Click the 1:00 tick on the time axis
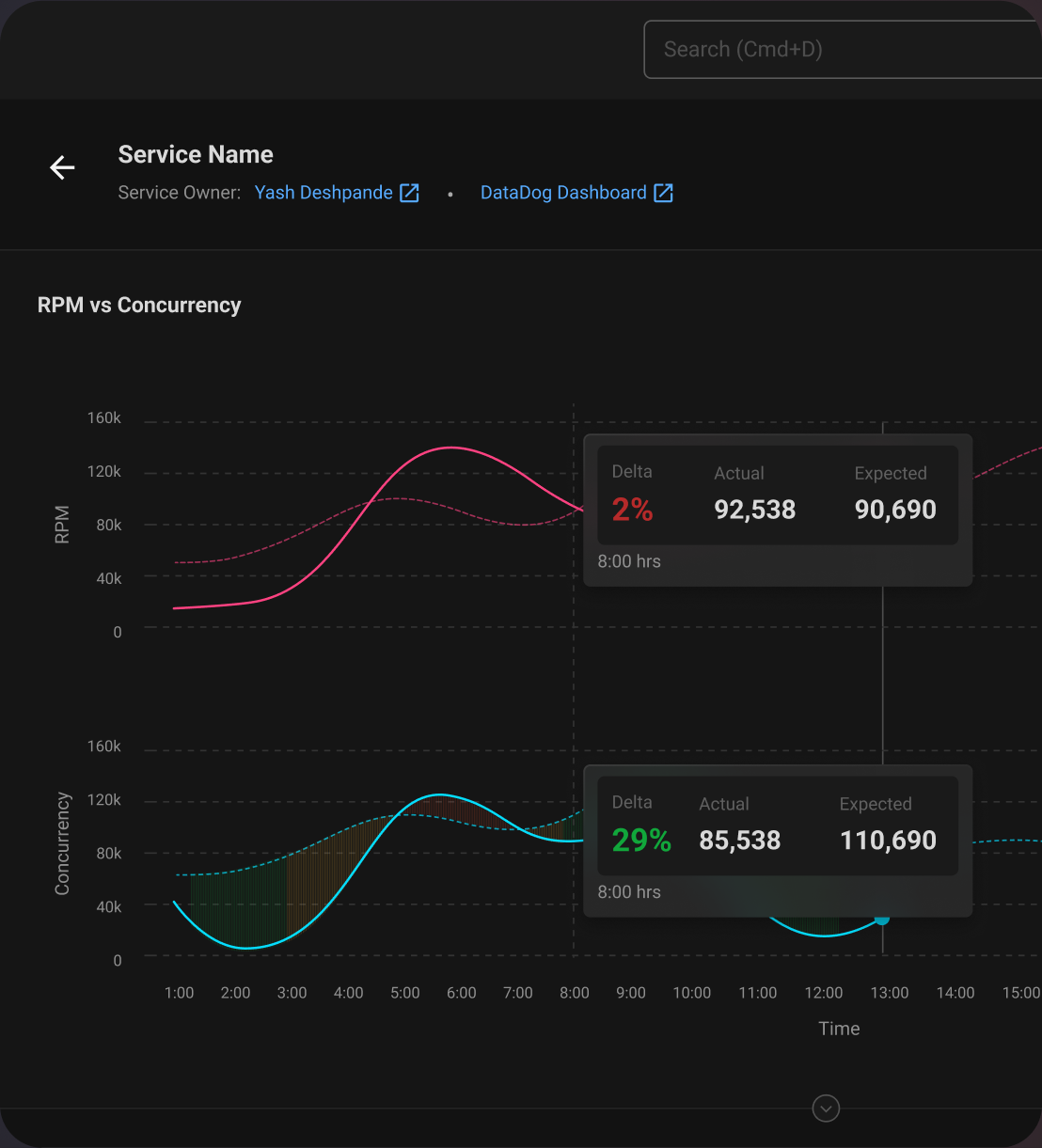 pyautogui.click(x=179, y=993)
